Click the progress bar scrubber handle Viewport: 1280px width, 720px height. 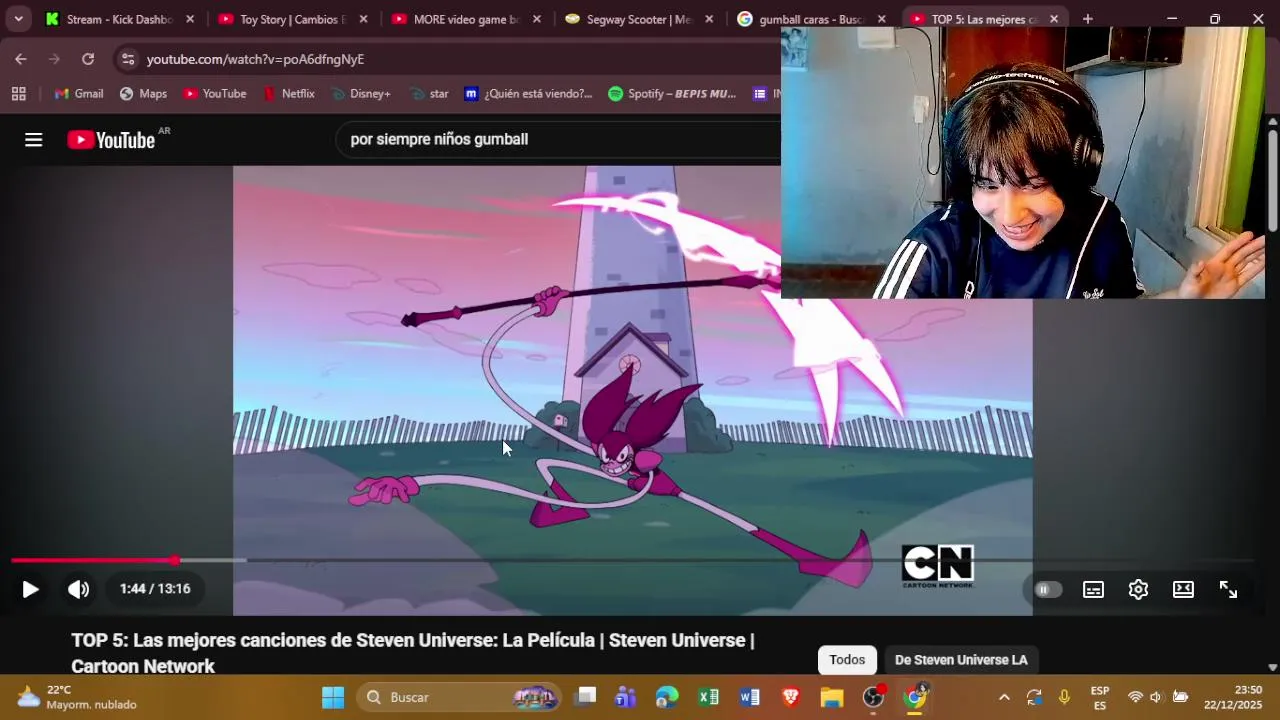[175, 560]
